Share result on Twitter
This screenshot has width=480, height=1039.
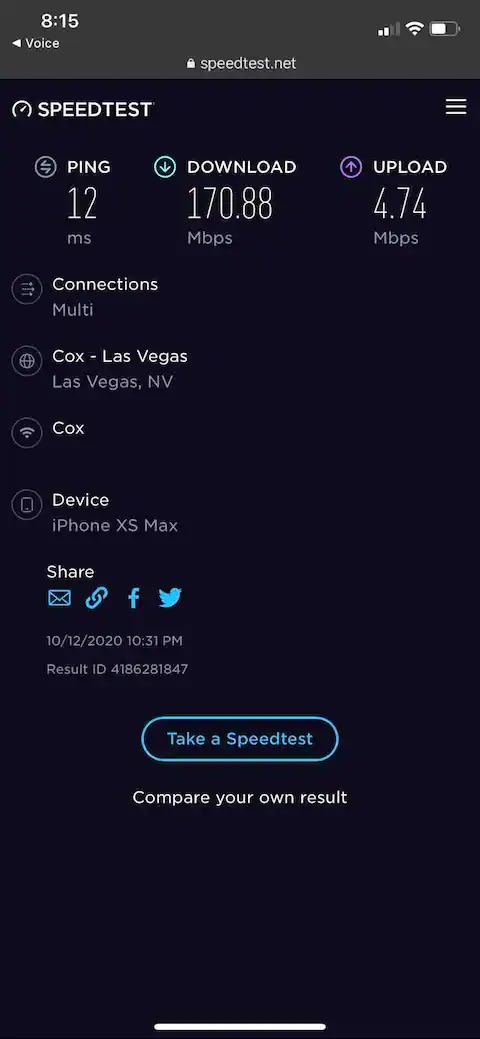tap(170, 598)
